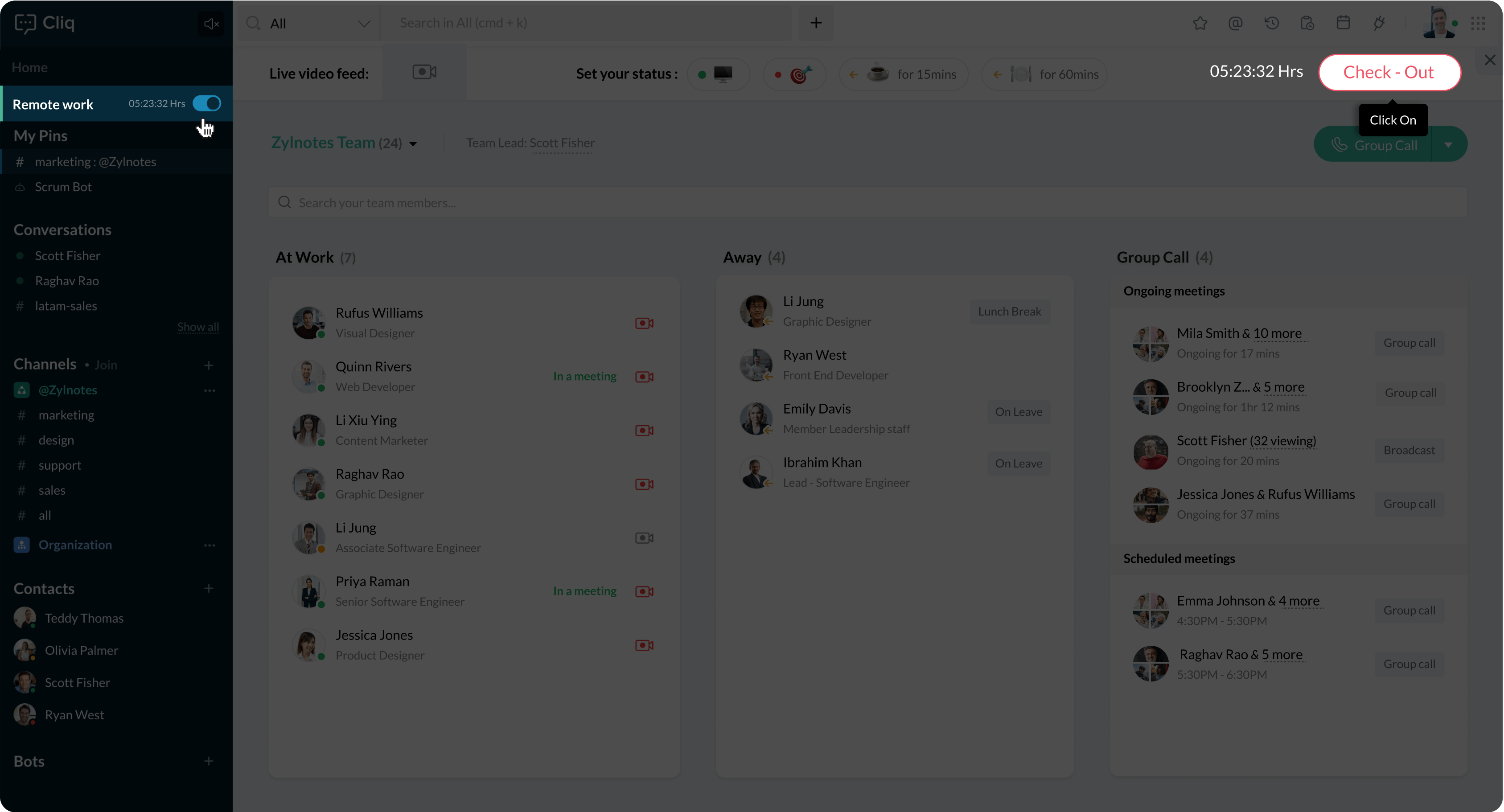
Task: Click the starred messages icon
Action: tap(1199, 23)
